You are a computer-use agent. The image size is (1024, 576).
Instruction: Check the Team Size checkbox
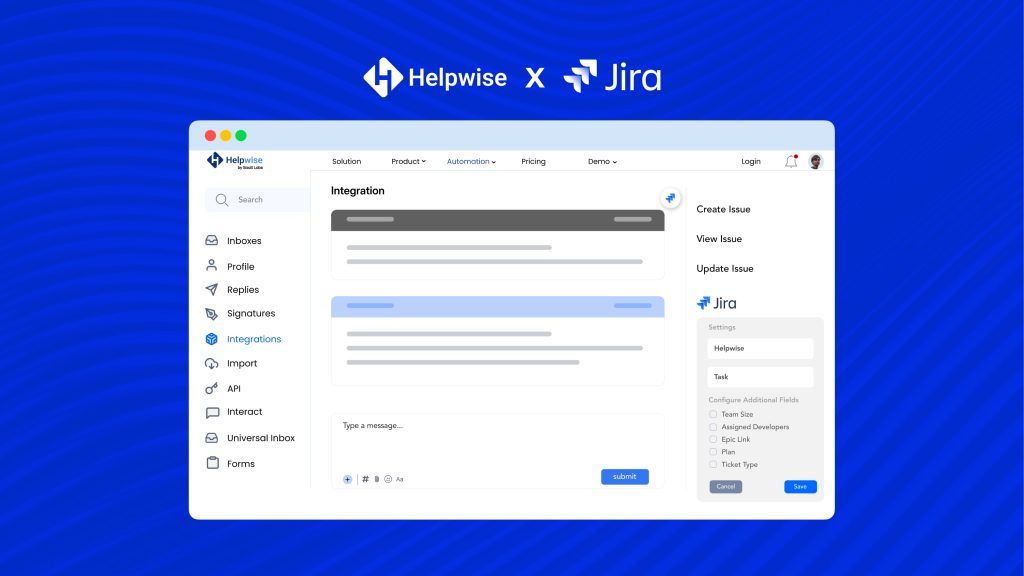pyautogui.click(x=713, y=414)
